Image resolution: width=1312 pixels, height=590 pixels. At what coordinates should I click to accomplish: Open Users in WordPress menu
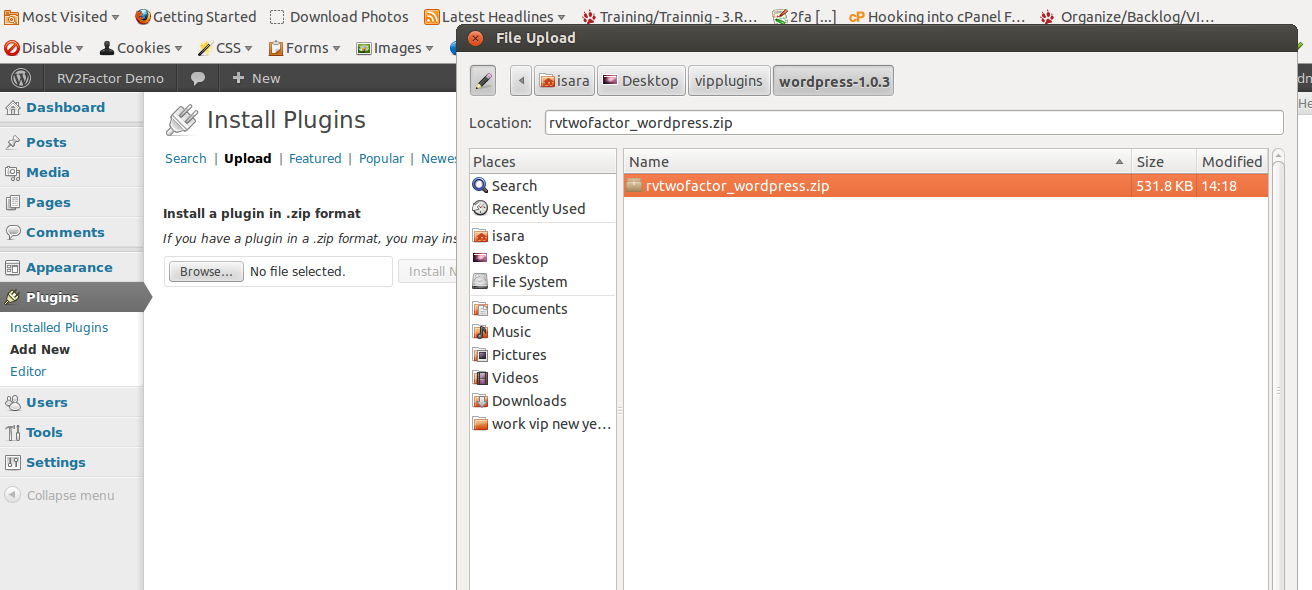[x=71, y=402]
